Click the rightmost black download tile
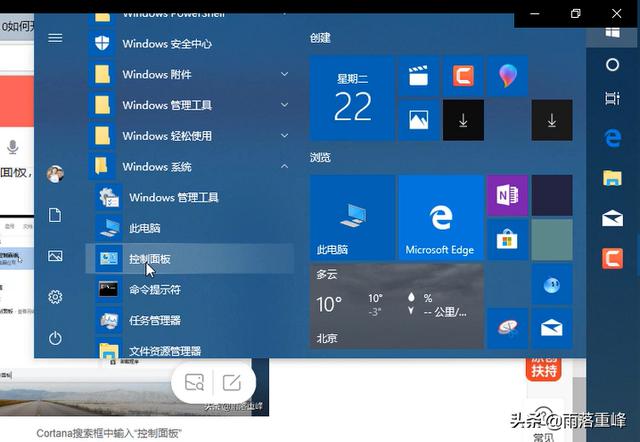Screen dimensions: 640x442 pos(552,120)
